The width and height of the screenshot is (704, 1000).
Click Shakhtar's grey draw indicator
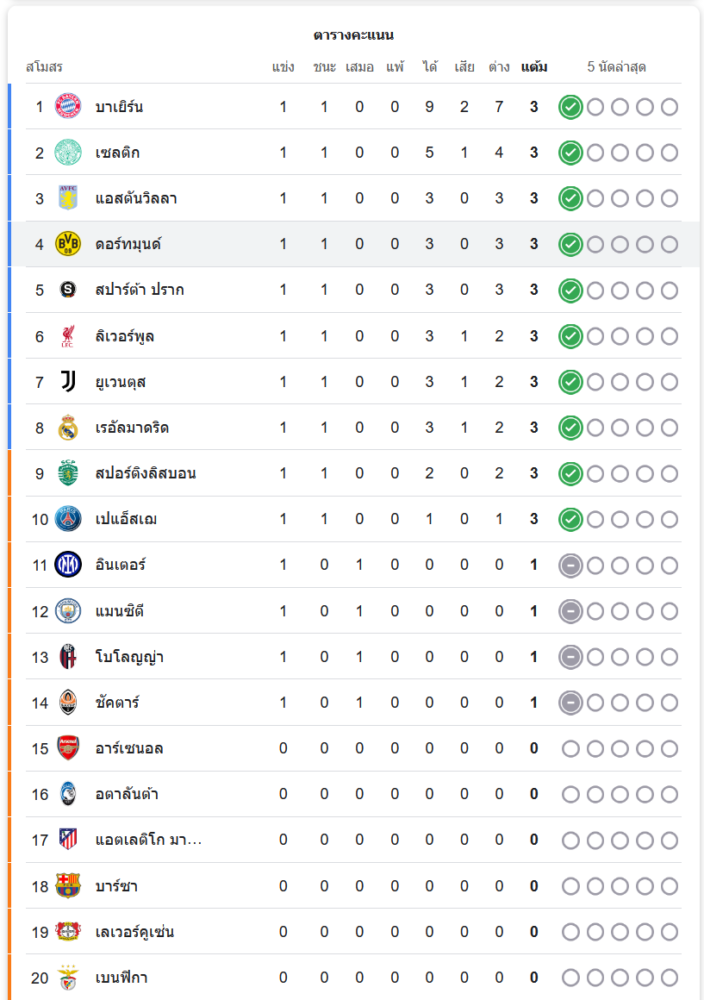click(x=570, y=703)
